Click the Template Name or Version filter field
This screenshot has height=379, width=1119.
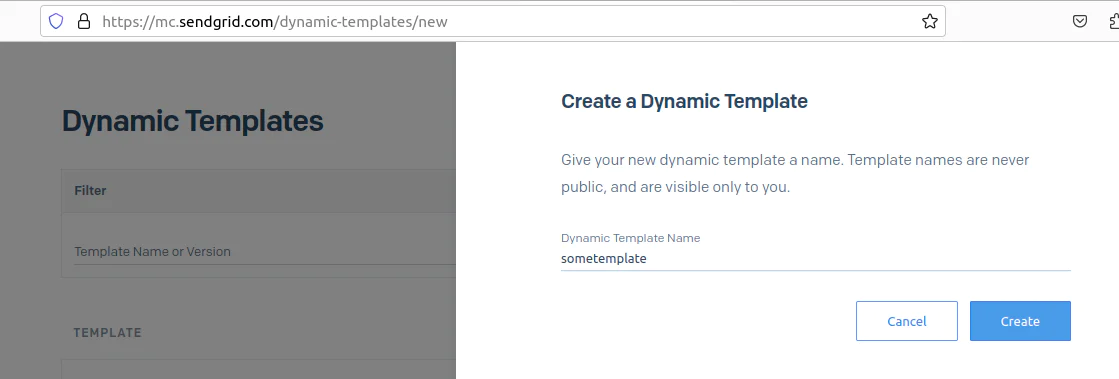264,252
